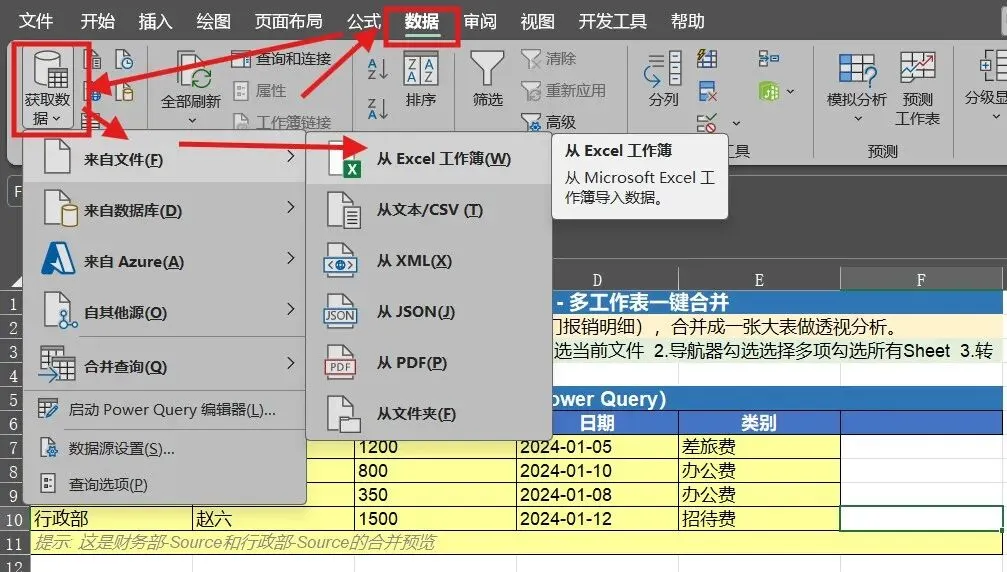Click the 模拟分析 what-if icon
Screen dimensions: 1007x572
pos(857,71)
